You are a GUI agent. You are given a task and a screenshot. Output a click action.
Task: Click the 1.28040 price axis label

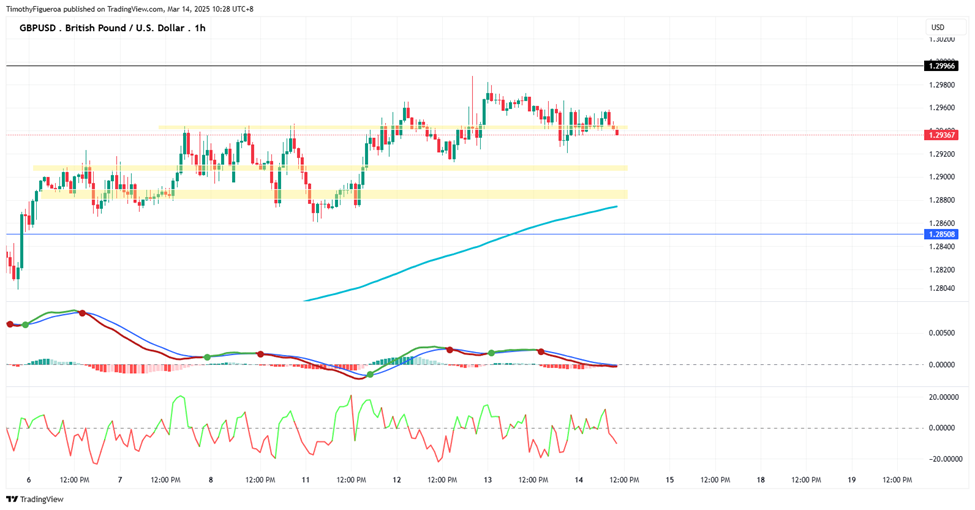coord(941,289)
